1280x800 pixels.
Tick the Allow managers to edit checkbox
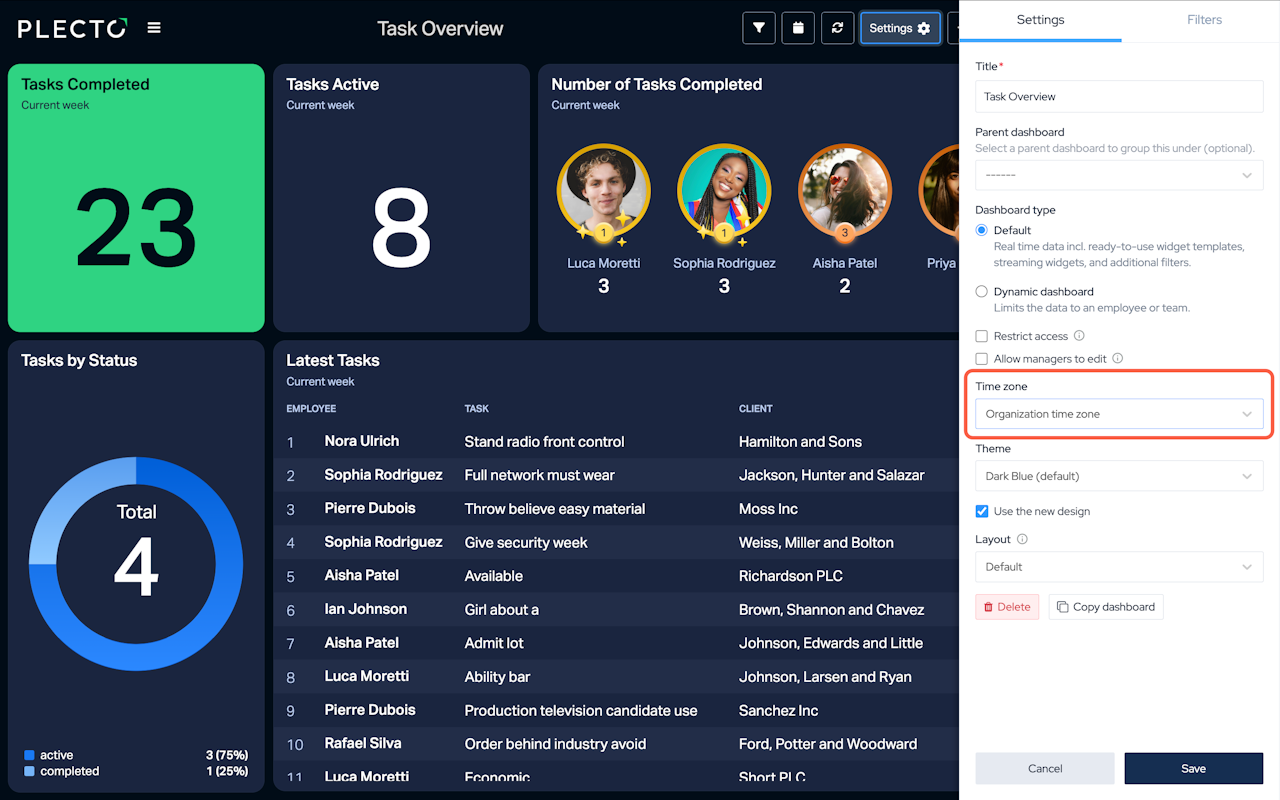click(982, 358)
